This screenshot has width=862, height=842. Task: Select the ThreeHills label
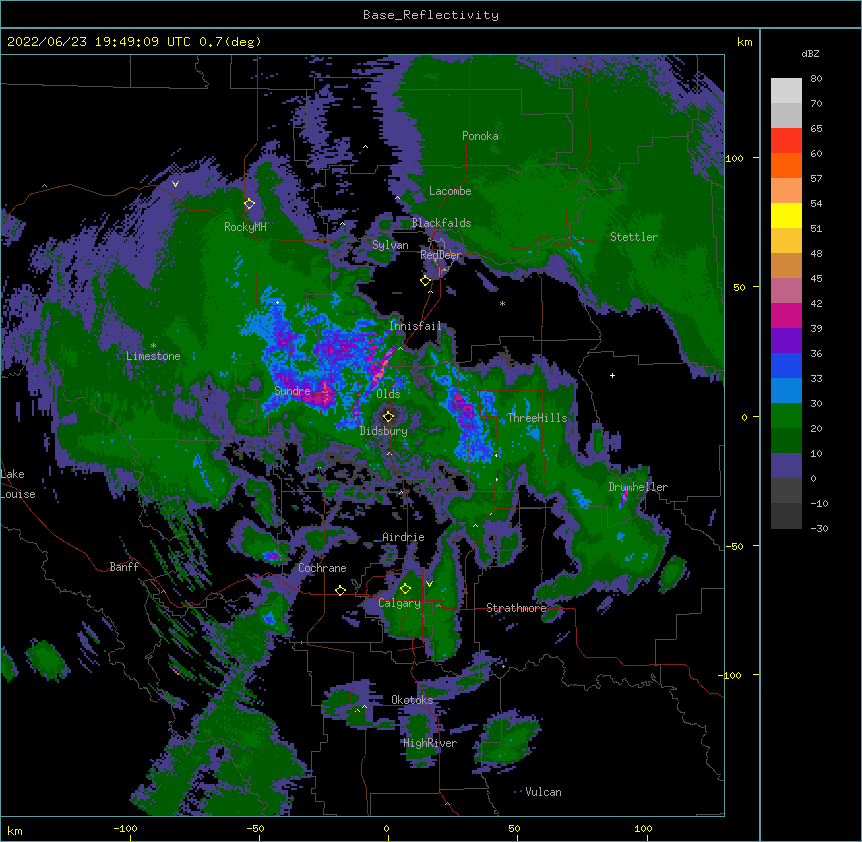[x=537, y=418]
